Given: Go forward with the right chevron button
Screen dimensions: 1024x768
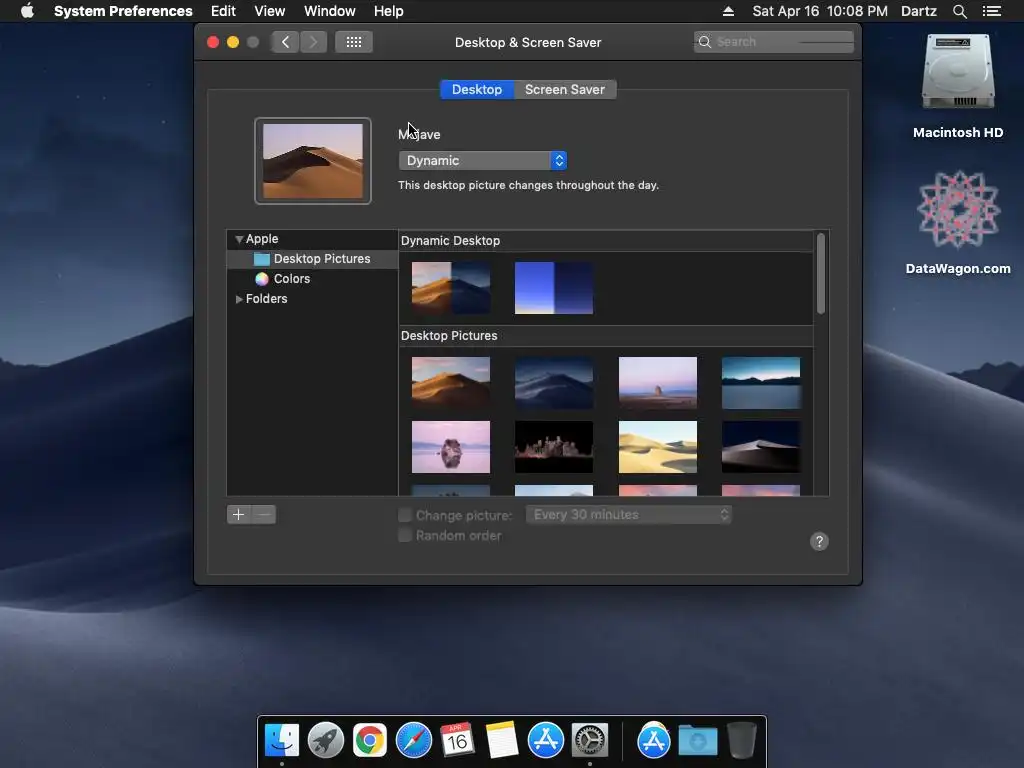Looking at the screenshot, I should 313,42.
